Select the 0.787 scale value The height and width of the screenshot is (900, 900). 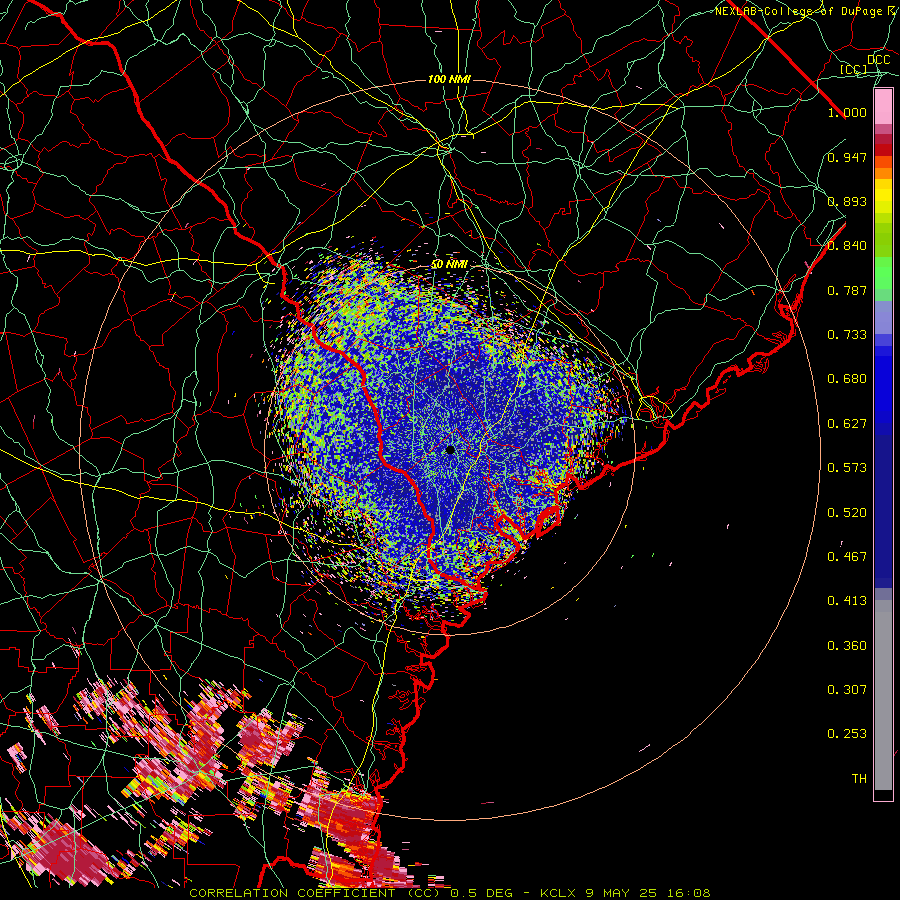[847, 290]
